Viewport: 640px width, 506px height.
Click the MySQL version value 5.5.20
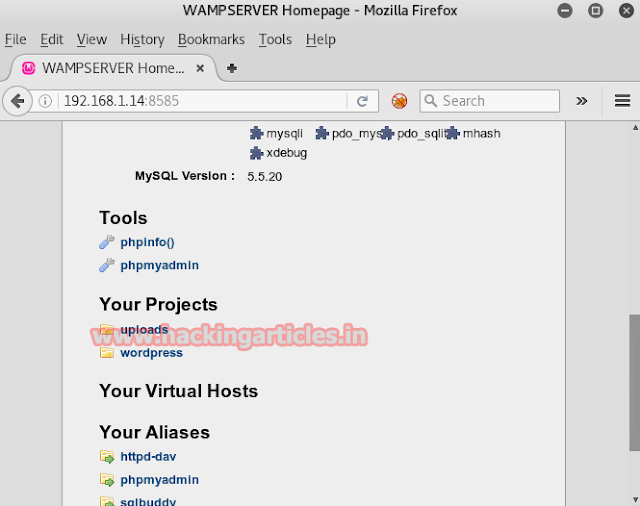pyautogui.click(x=264, y=177)
